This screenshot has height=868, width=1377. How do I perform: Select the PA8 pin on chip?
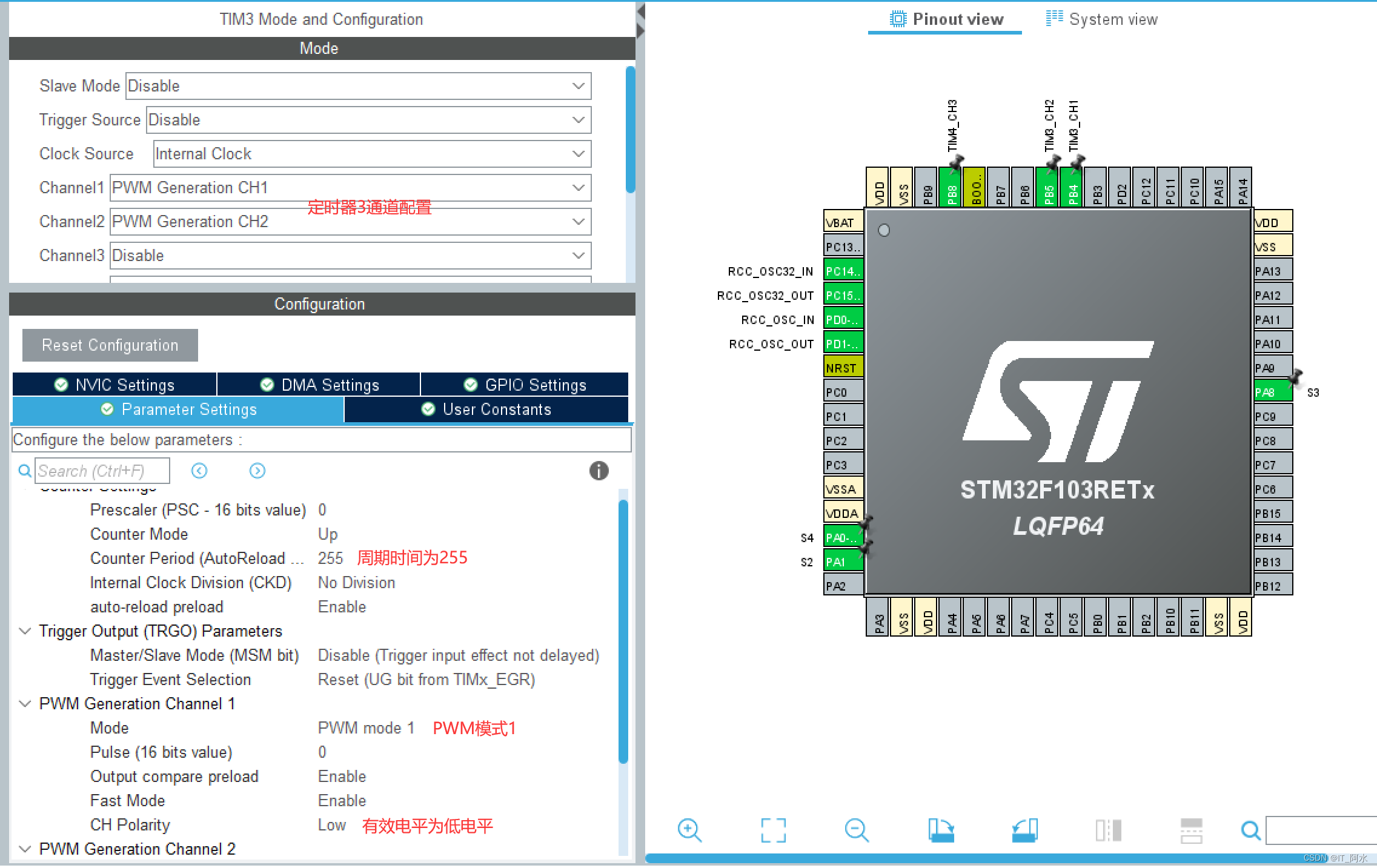[x=1273, y=392]
